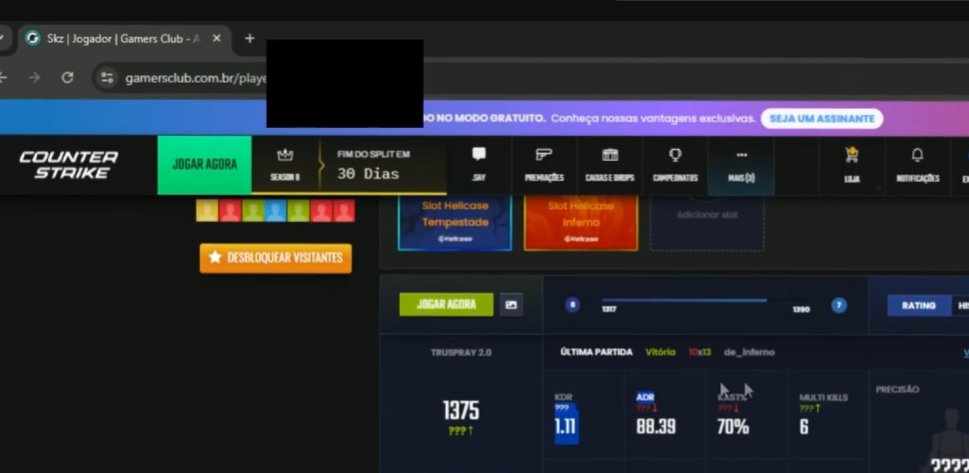Click the Precisão heading
969x473 pixels.
pos(897,389)
